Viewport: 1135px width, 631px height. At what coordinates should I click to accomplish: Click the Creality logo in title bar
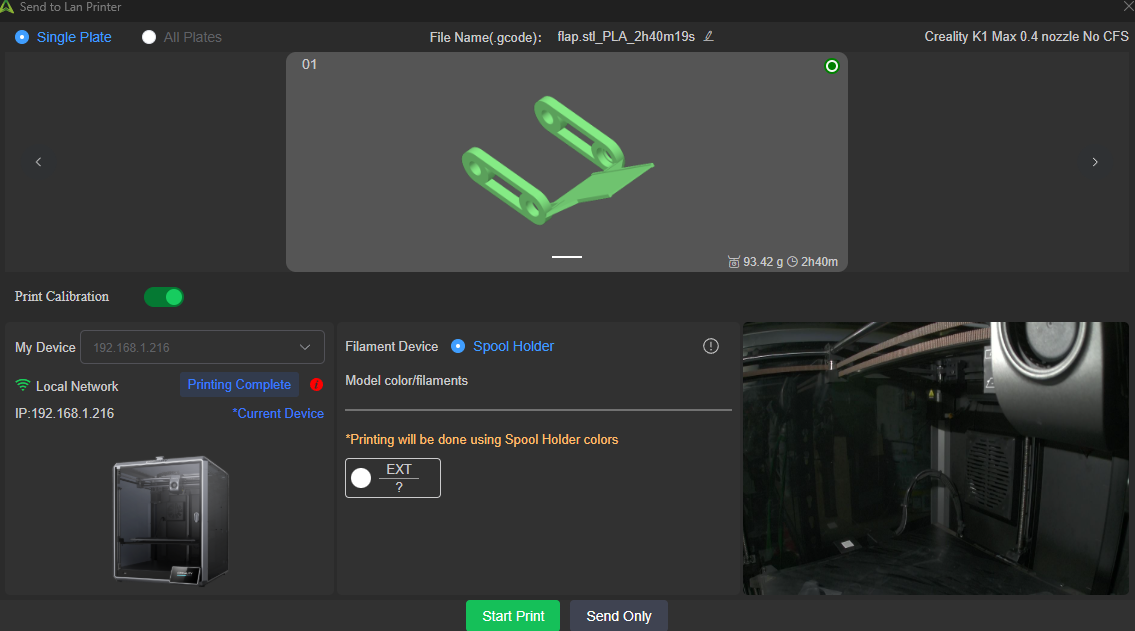click(x=8, y=7)
